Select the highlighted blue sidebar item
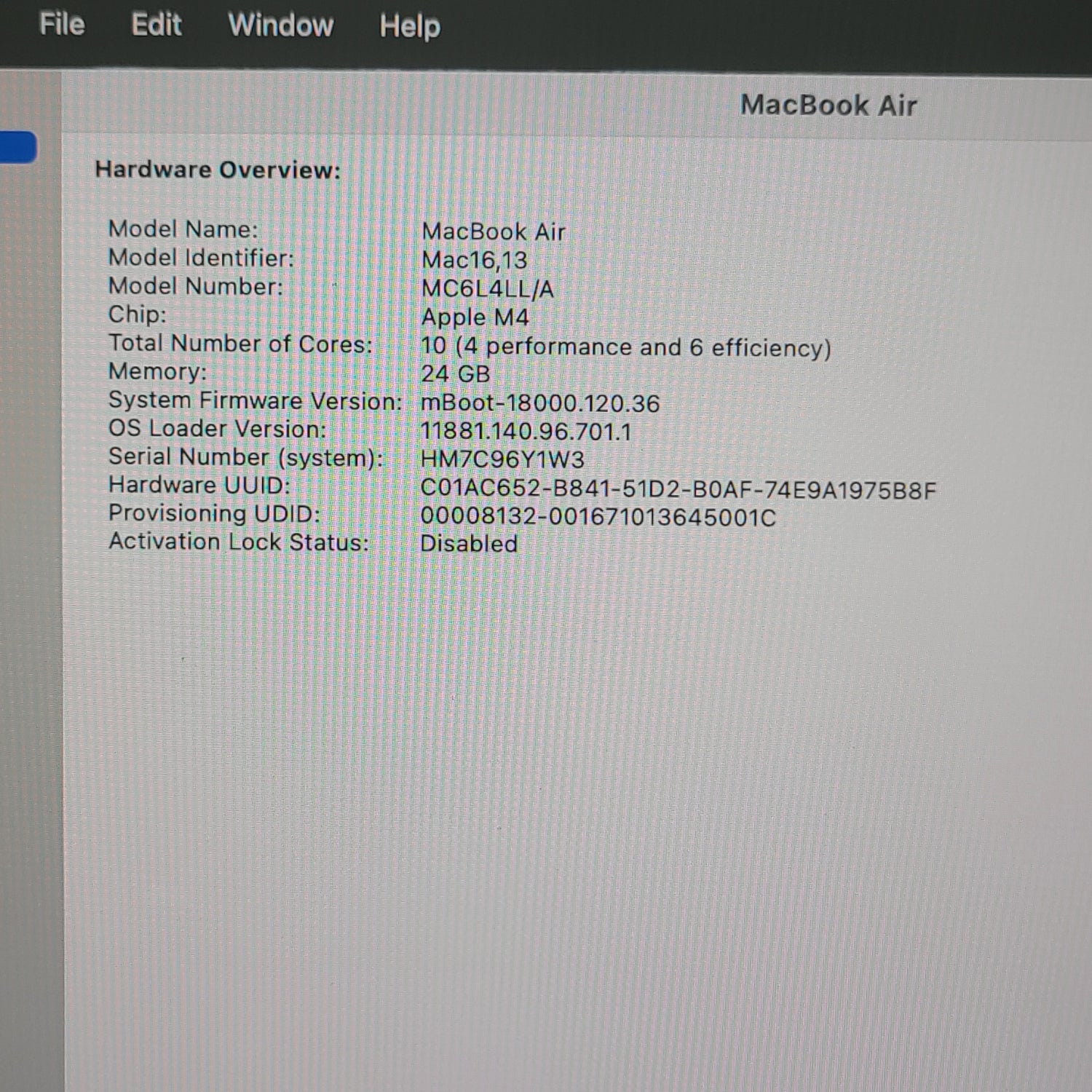The height and width of the screenshot is (1092, 1092). [18, 147]
